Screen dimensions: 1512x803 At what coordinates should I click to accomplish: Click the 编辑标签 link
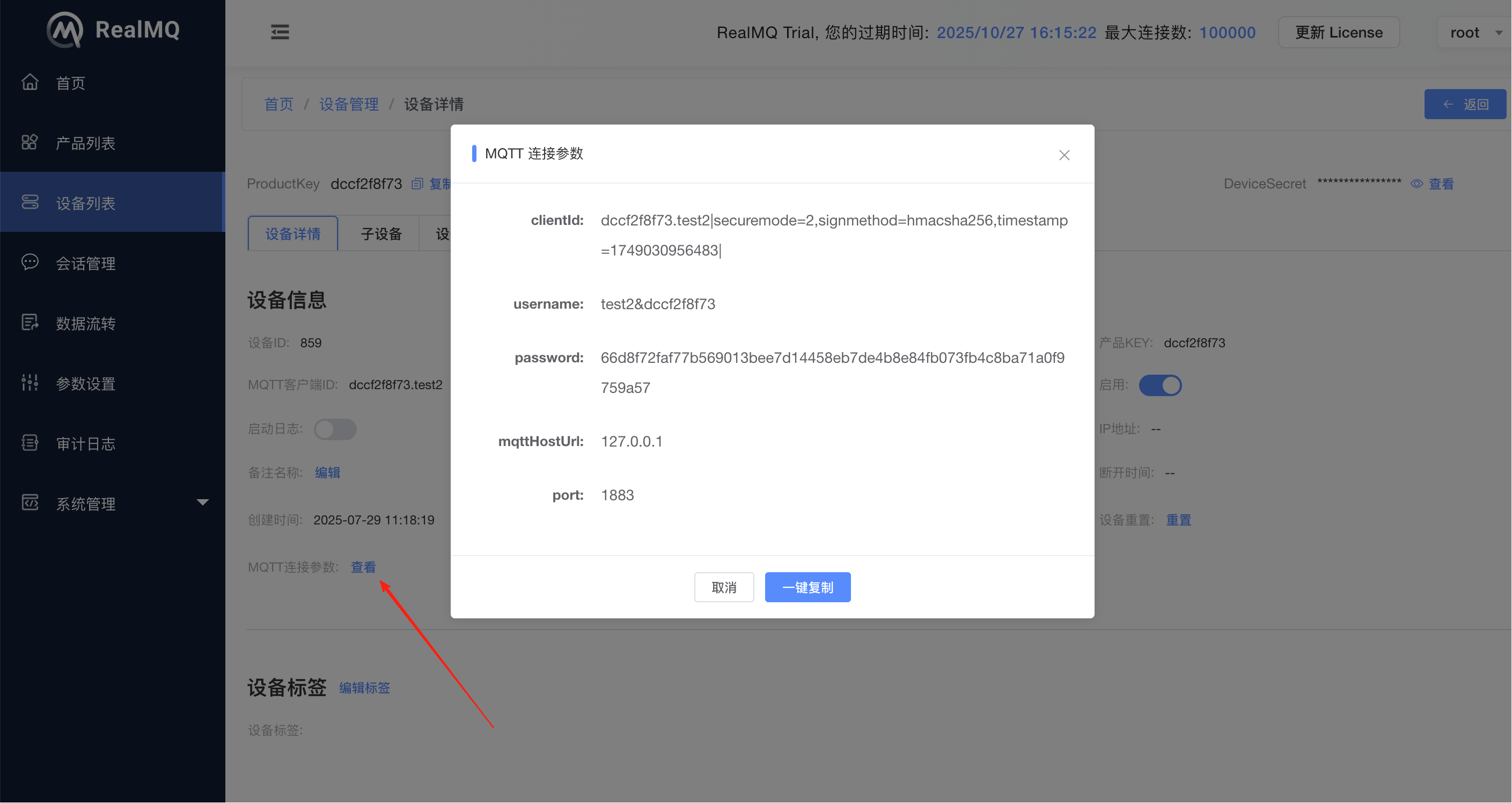[364, 688]
